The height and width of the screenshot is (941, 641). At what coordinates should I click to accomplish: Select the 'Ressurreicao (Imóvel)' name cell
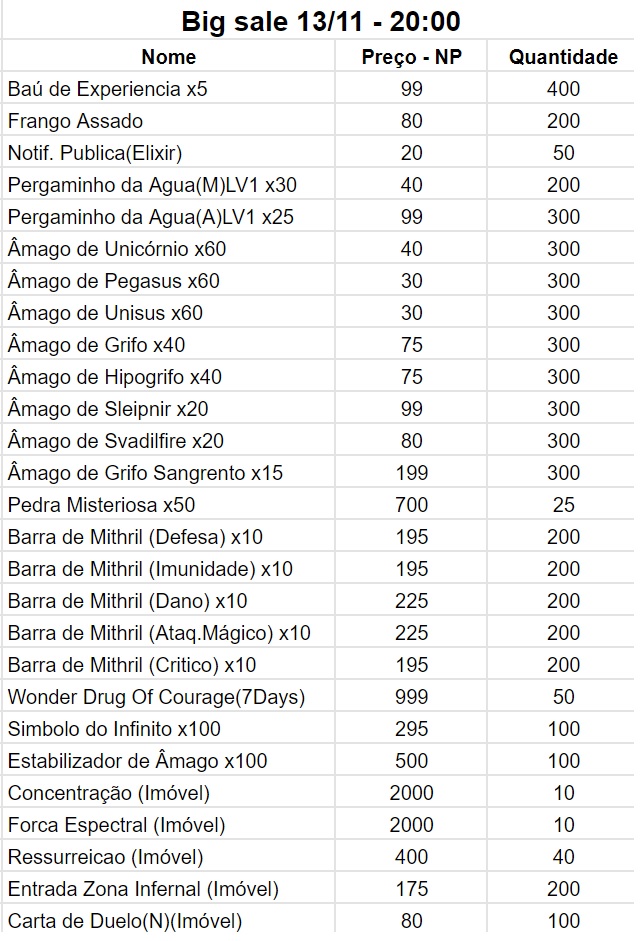[x=105, y=857]
